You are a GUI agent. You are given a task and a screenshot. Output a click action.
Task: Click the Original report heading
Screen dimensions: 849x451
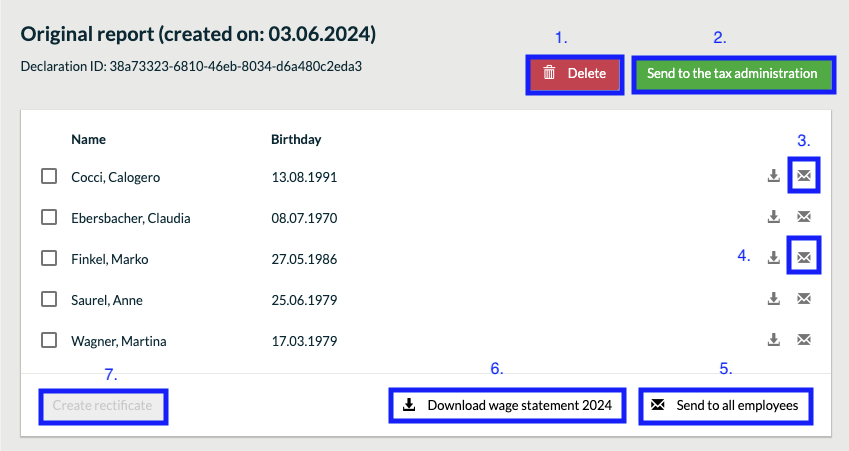pyautogui.click(x=198, y=34)
